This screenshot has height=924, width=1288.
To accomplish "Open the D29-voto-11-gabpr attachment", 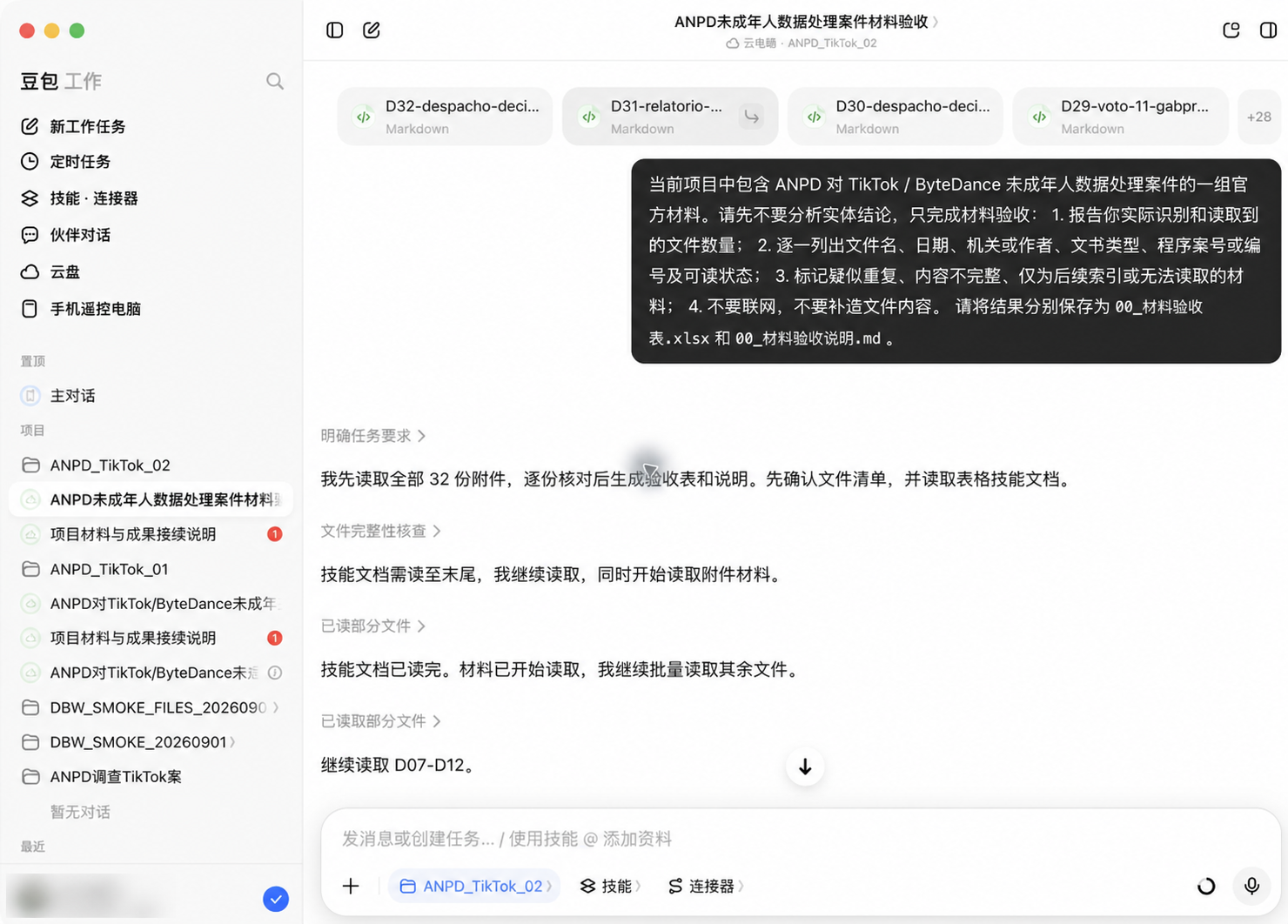I will point(1121,117).
